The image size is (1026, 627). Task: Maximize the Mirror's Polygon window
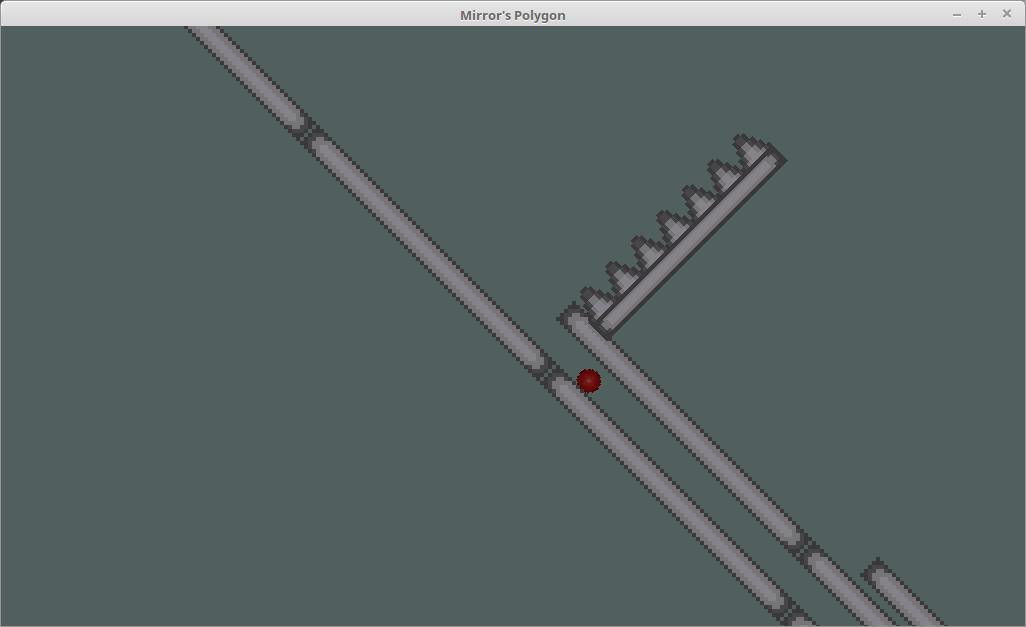click(982, 14)
